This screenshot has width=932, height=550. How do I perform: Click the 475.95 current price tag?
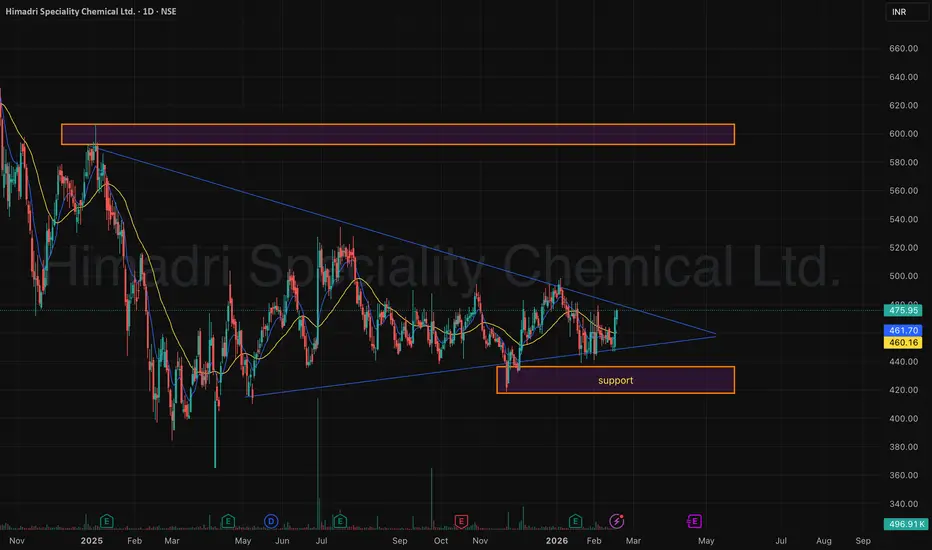[903, 310]
